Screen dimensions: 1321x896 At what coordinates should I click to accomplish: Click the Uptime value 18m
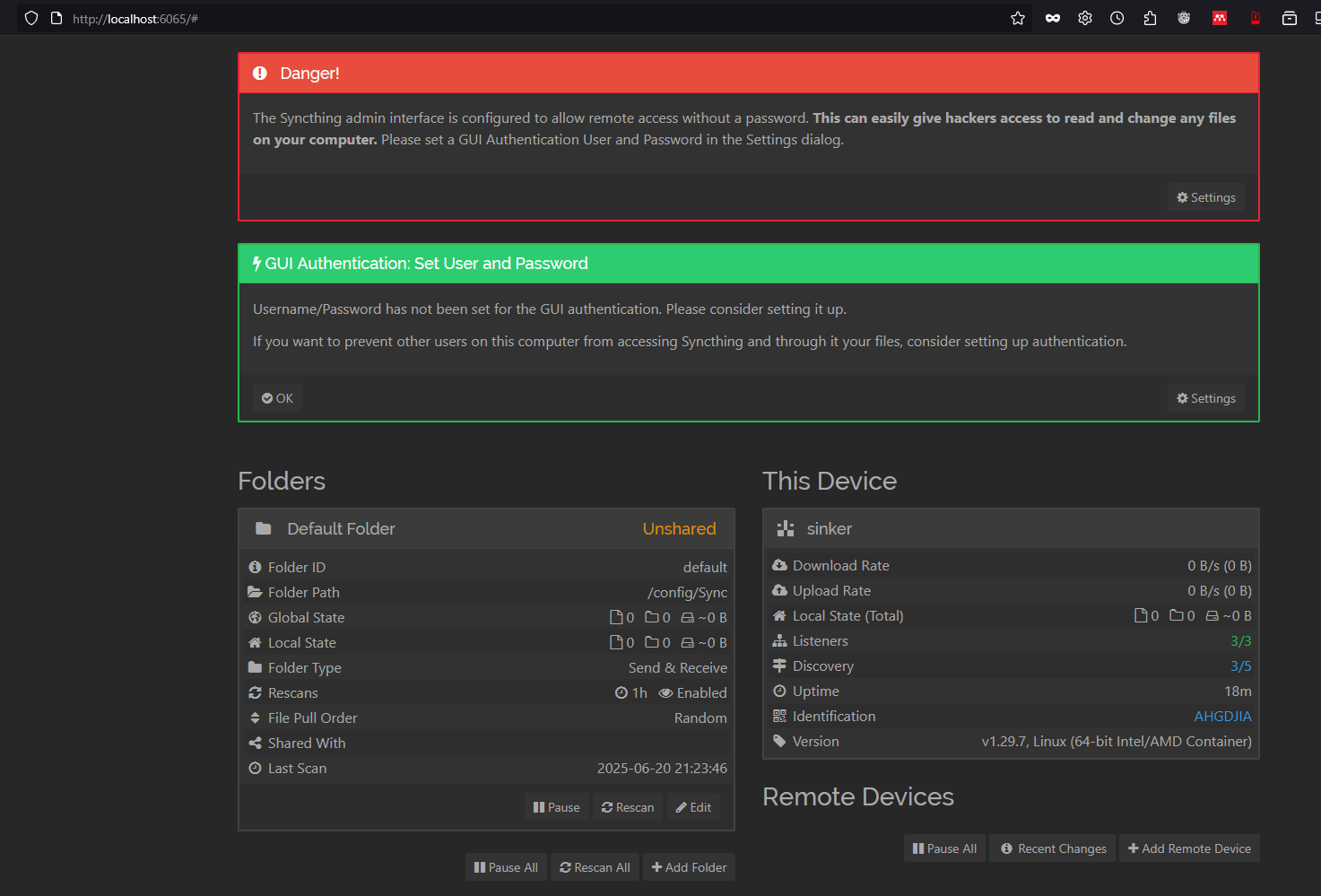[x=1238, y=691]
